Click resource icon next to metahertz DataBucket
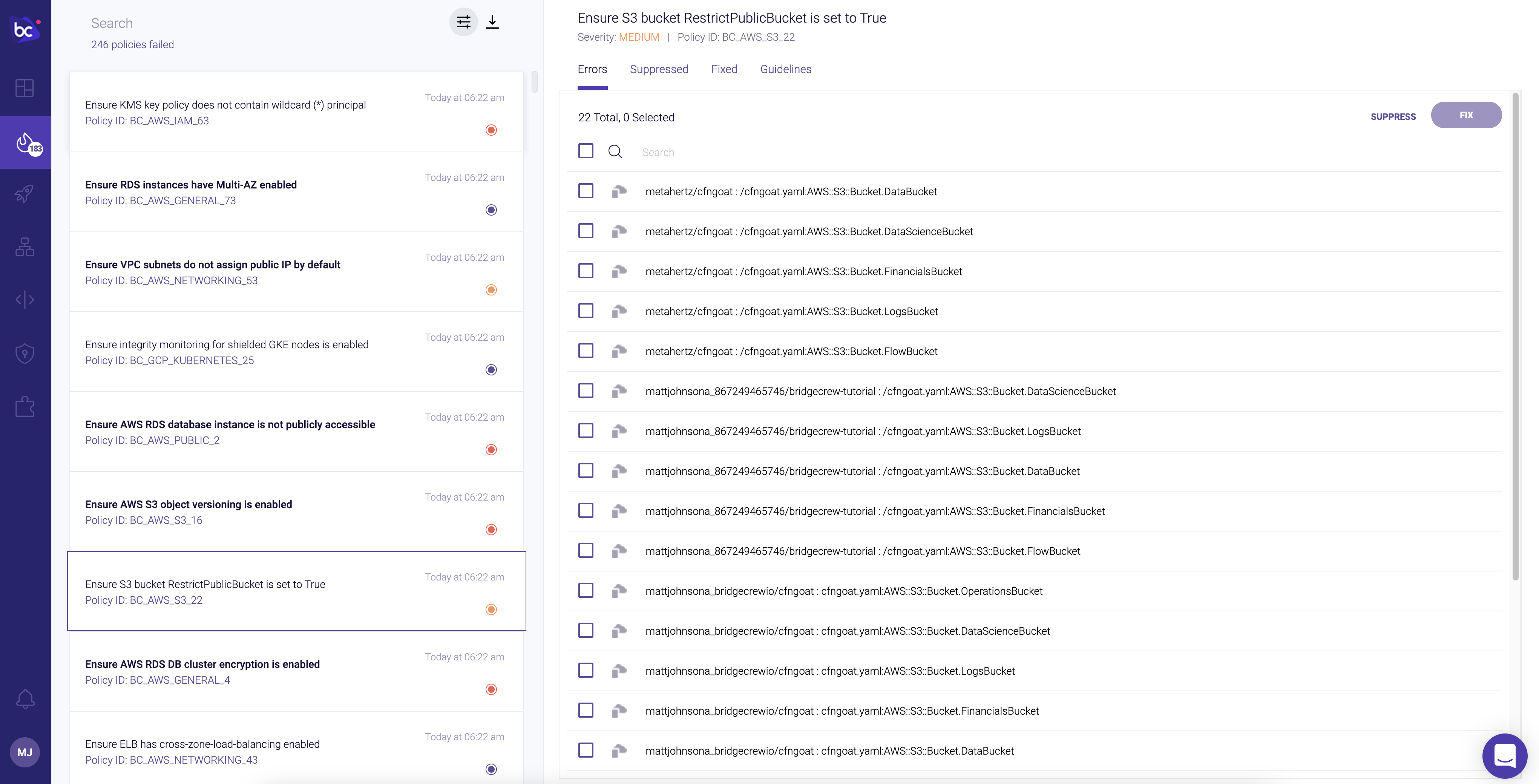The height and width of the screenshot is (784, 1539). [x=619, y=191]
